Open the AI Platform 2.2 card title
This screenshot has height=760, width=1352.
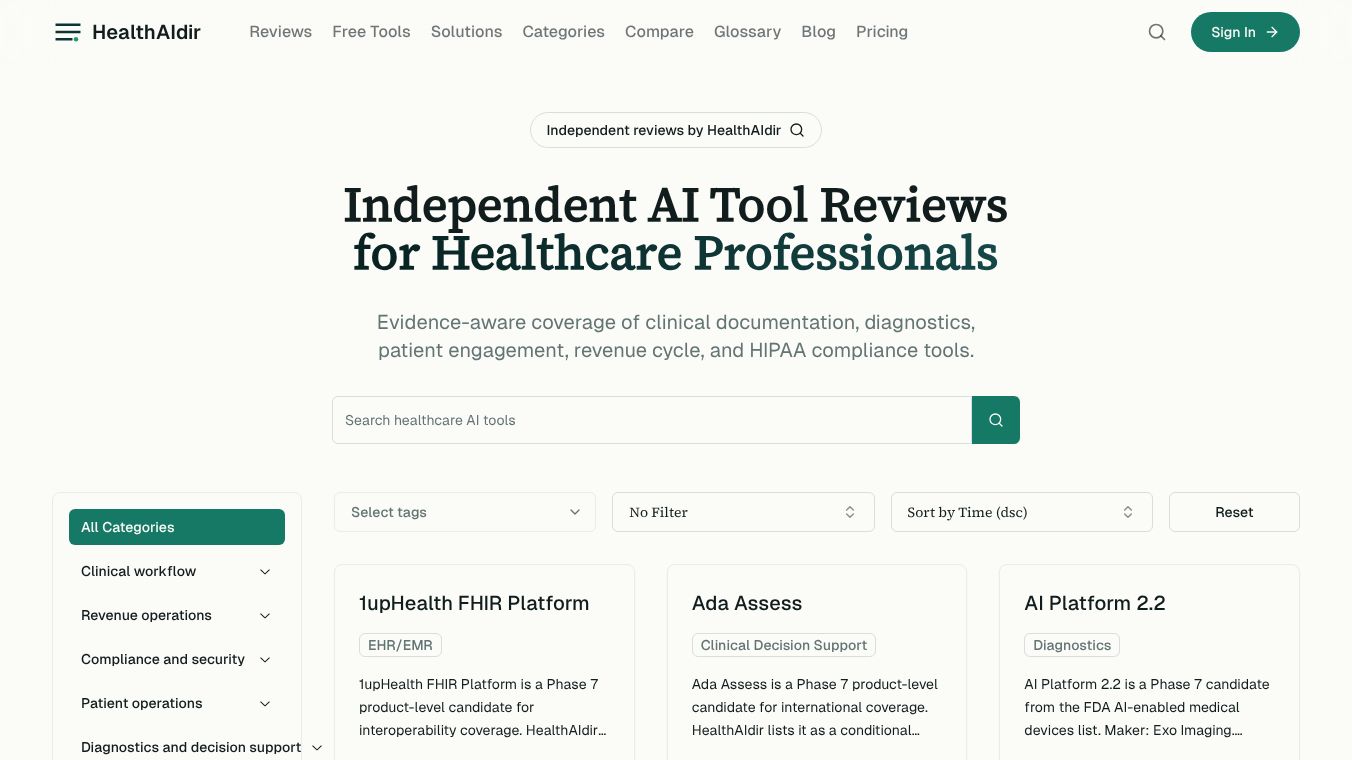point(1095,603)
